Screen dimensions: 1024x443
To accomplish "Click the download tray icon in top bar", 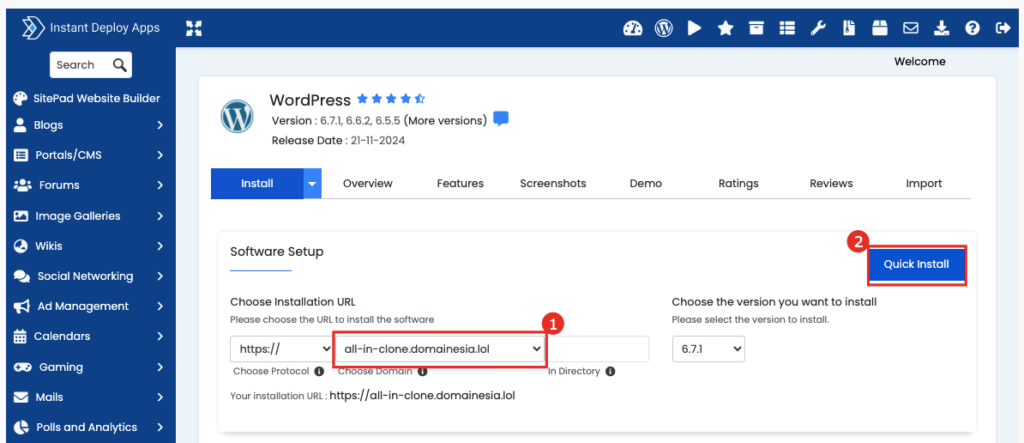I will tap(941, 28).
